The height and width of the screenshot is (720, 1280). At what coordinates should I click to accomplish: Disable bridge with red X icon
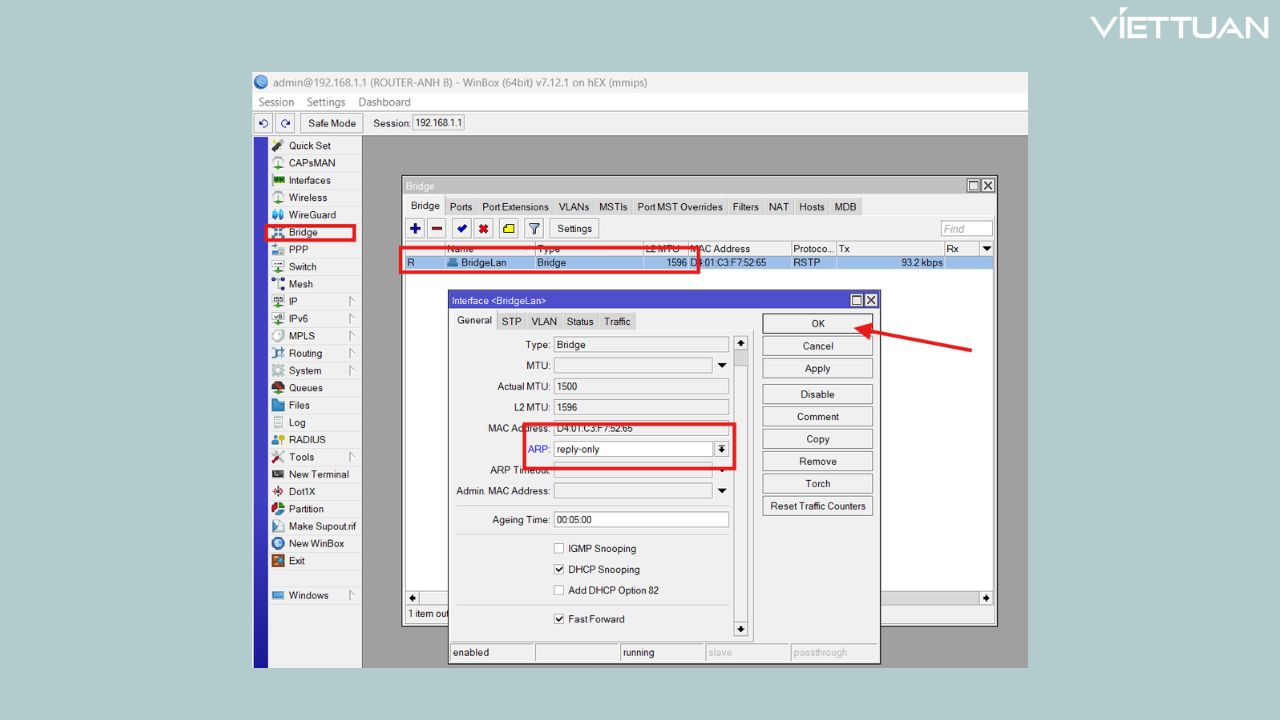[483, 228]
